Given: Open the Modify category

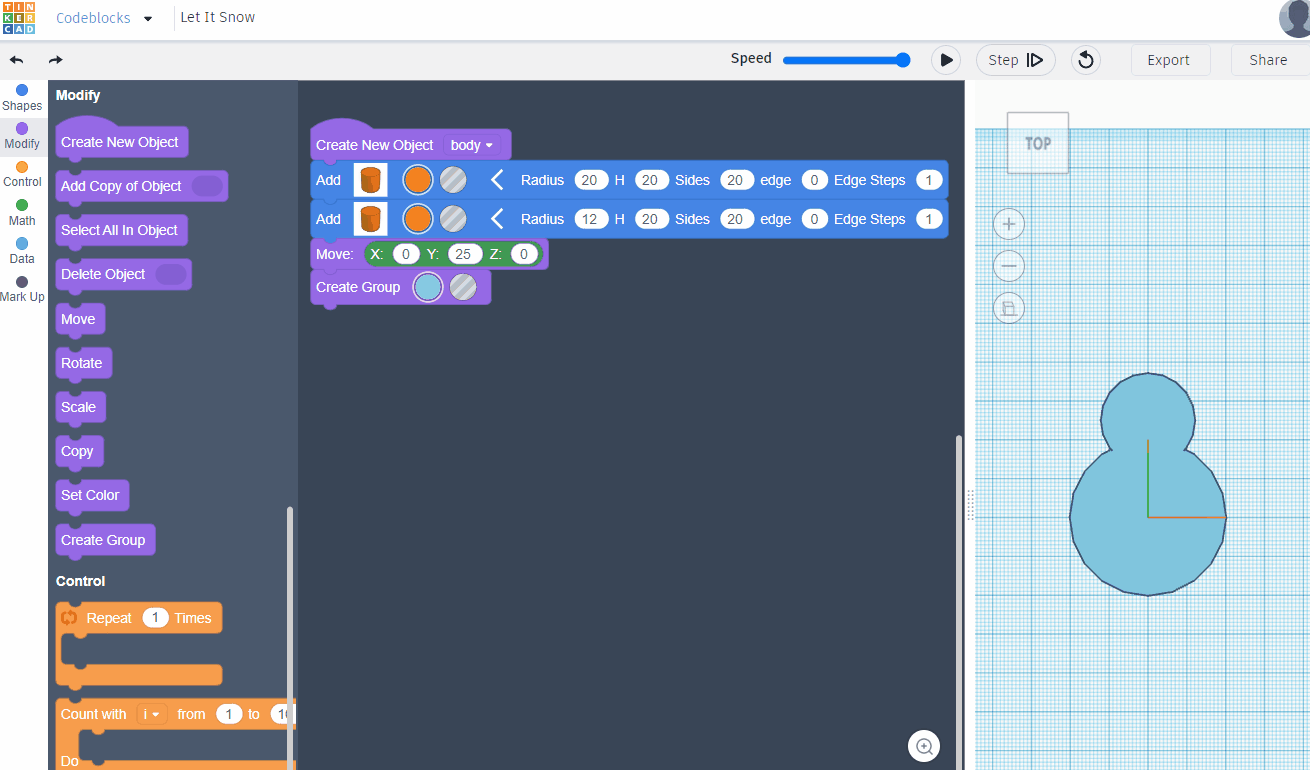Looking at the screenshot, I should (22, 136).
